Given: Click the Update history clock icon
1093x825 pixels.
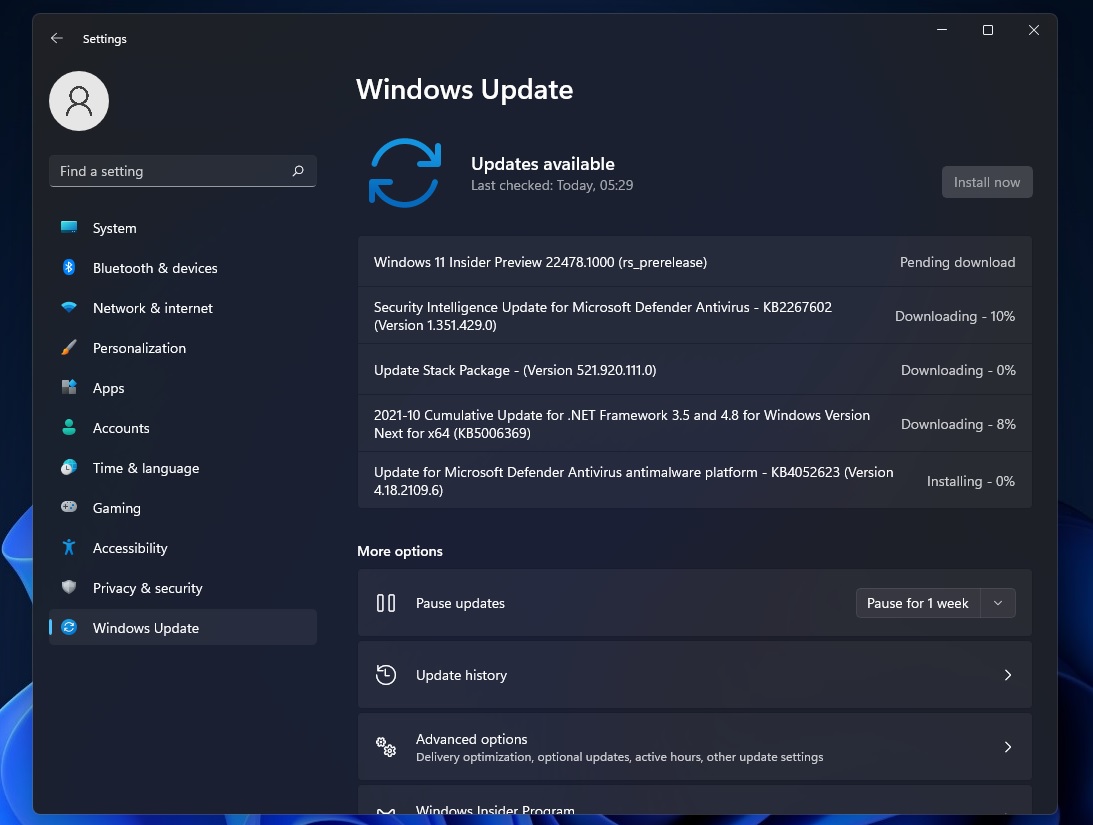Looking at the screenshot, I should (x=386, y=674).
